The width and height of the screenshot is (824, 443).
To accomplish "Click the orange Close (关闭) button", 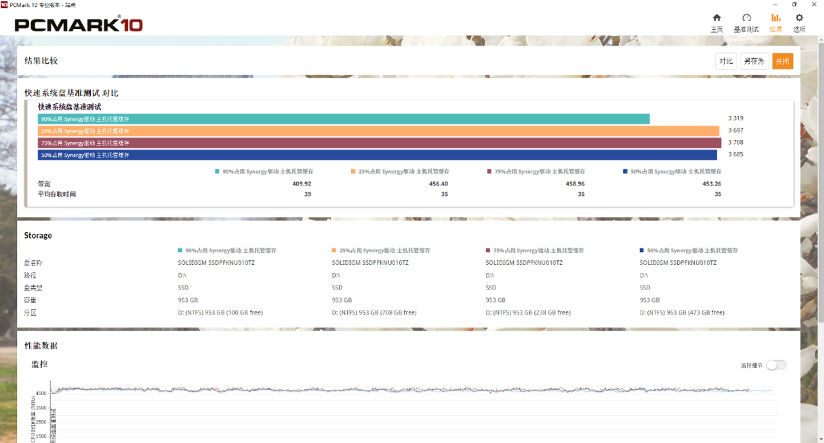I will tap(782, 61).
